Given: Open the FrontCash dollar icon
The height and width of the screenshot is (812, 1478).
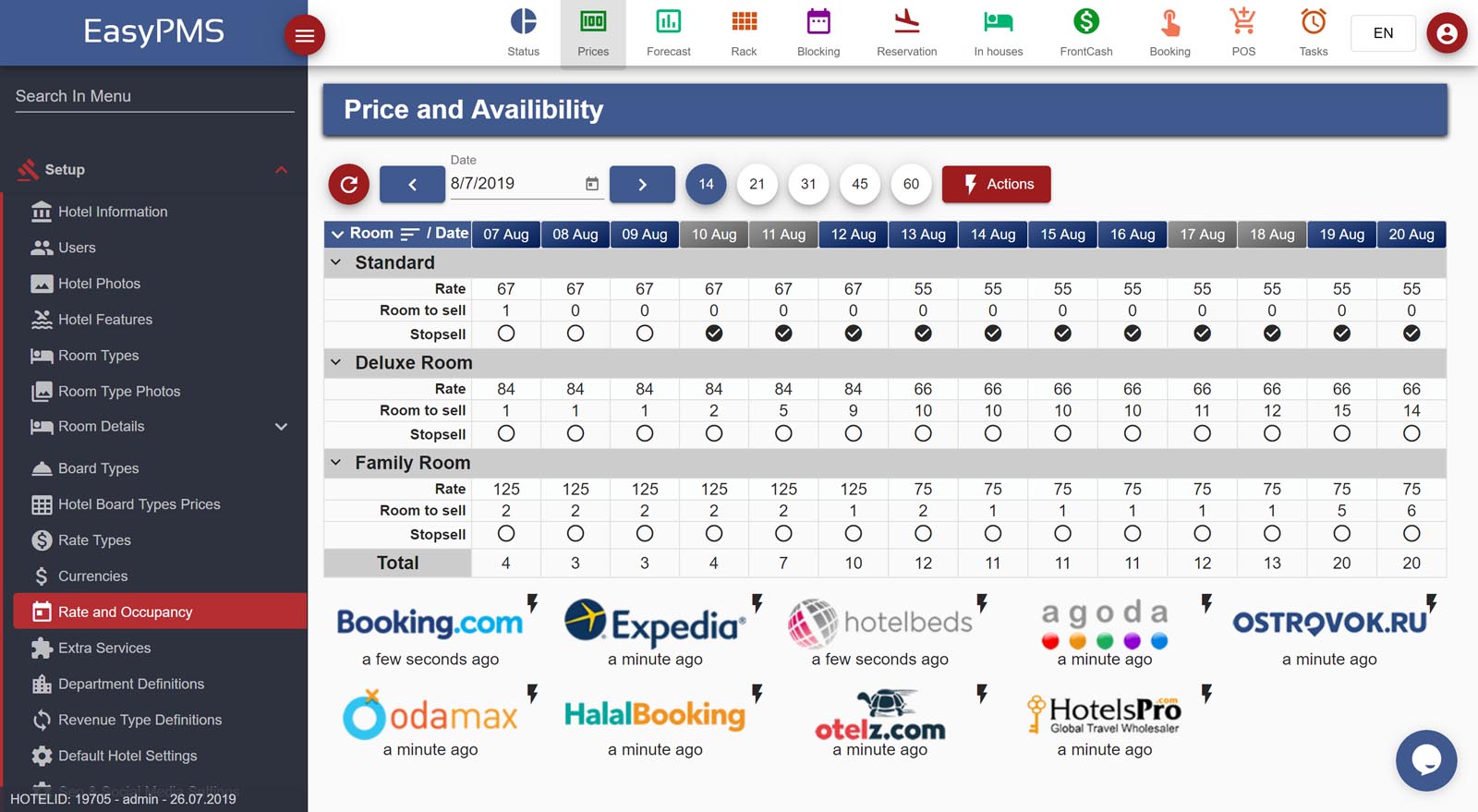Looking at the screenshot, I should (x=1086, y=21).
